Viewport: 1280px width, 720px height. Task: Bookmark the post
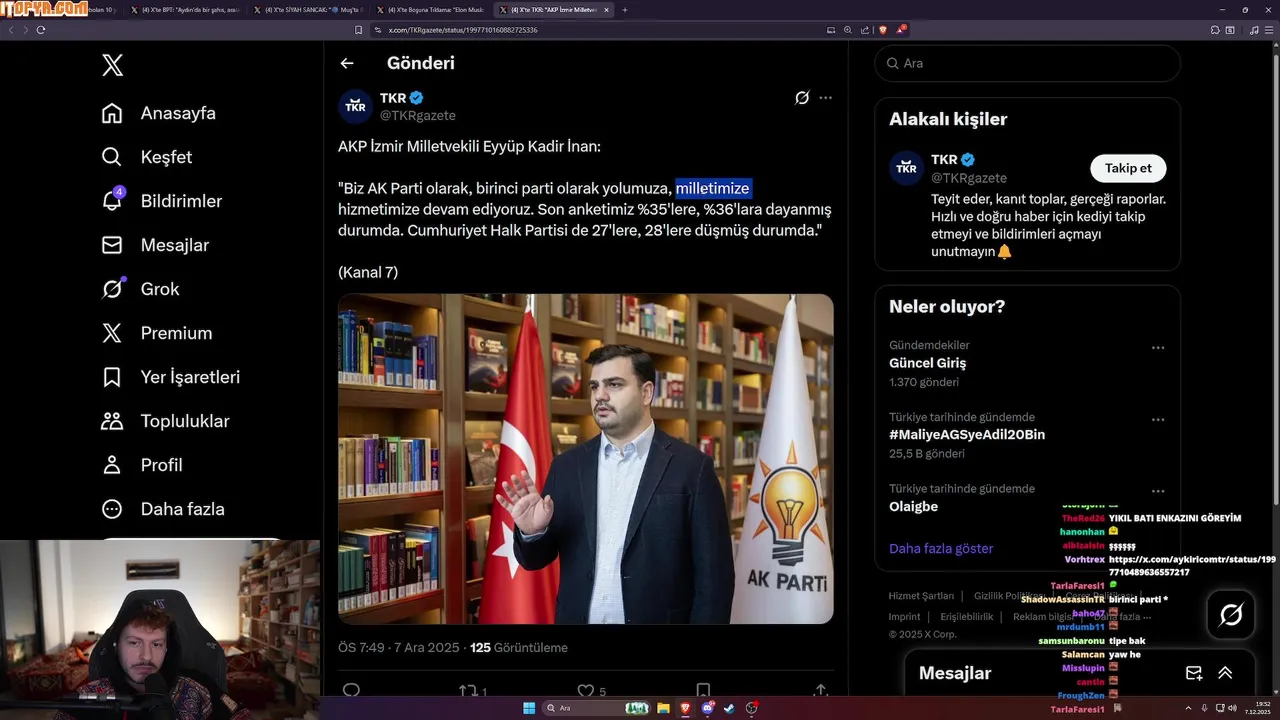coord(703,690)
